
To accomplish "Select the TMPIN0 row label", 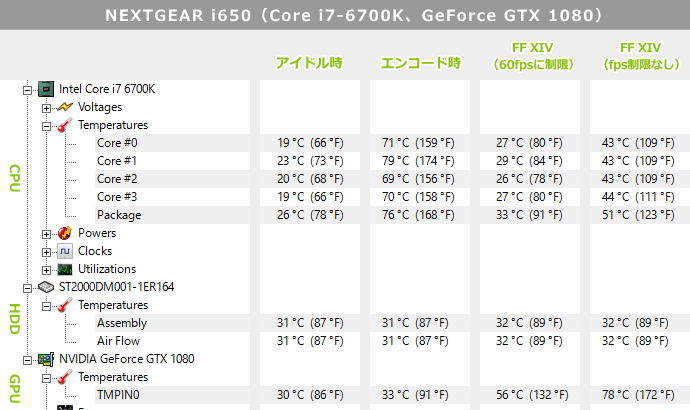I will click(118, 395).
